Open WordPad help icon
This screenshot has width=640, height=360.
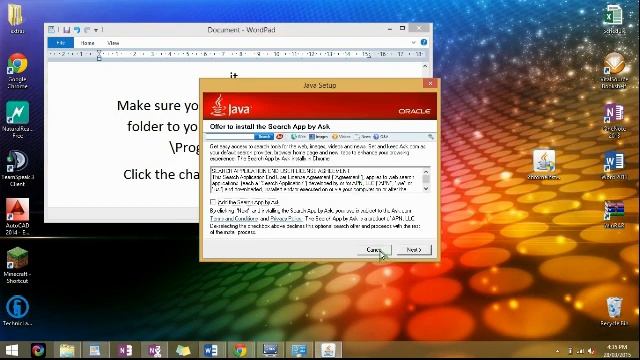pyautogui.click(x=424, y=42)
